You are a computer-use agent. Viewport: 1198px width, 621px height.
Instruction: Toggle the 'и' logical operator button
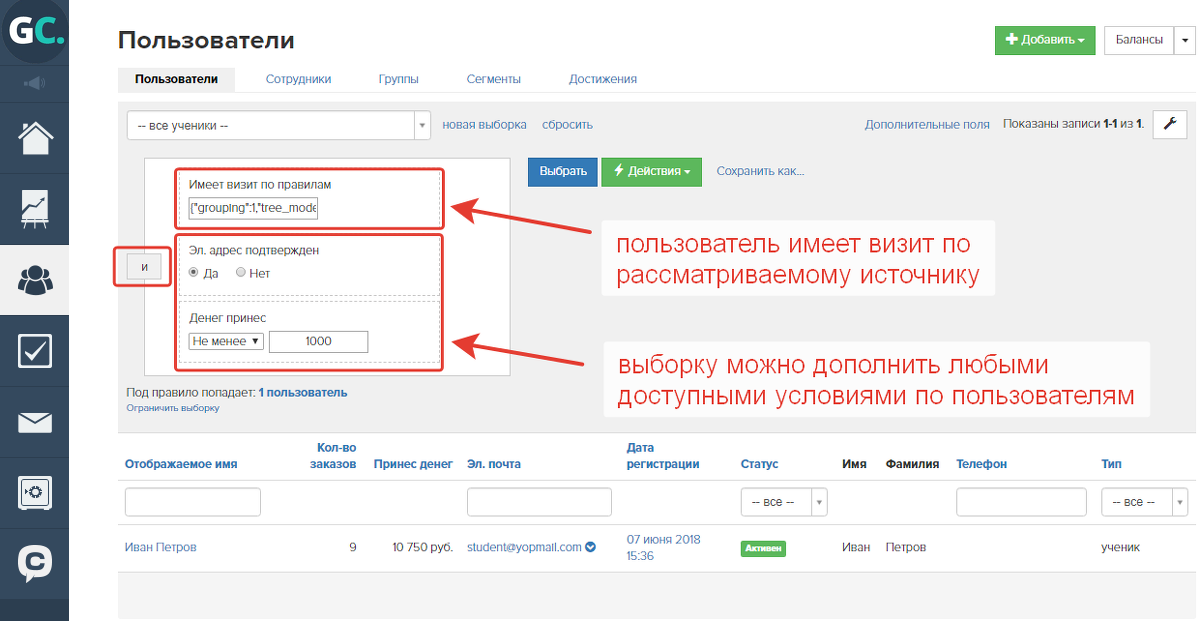(x=144, y=267)
